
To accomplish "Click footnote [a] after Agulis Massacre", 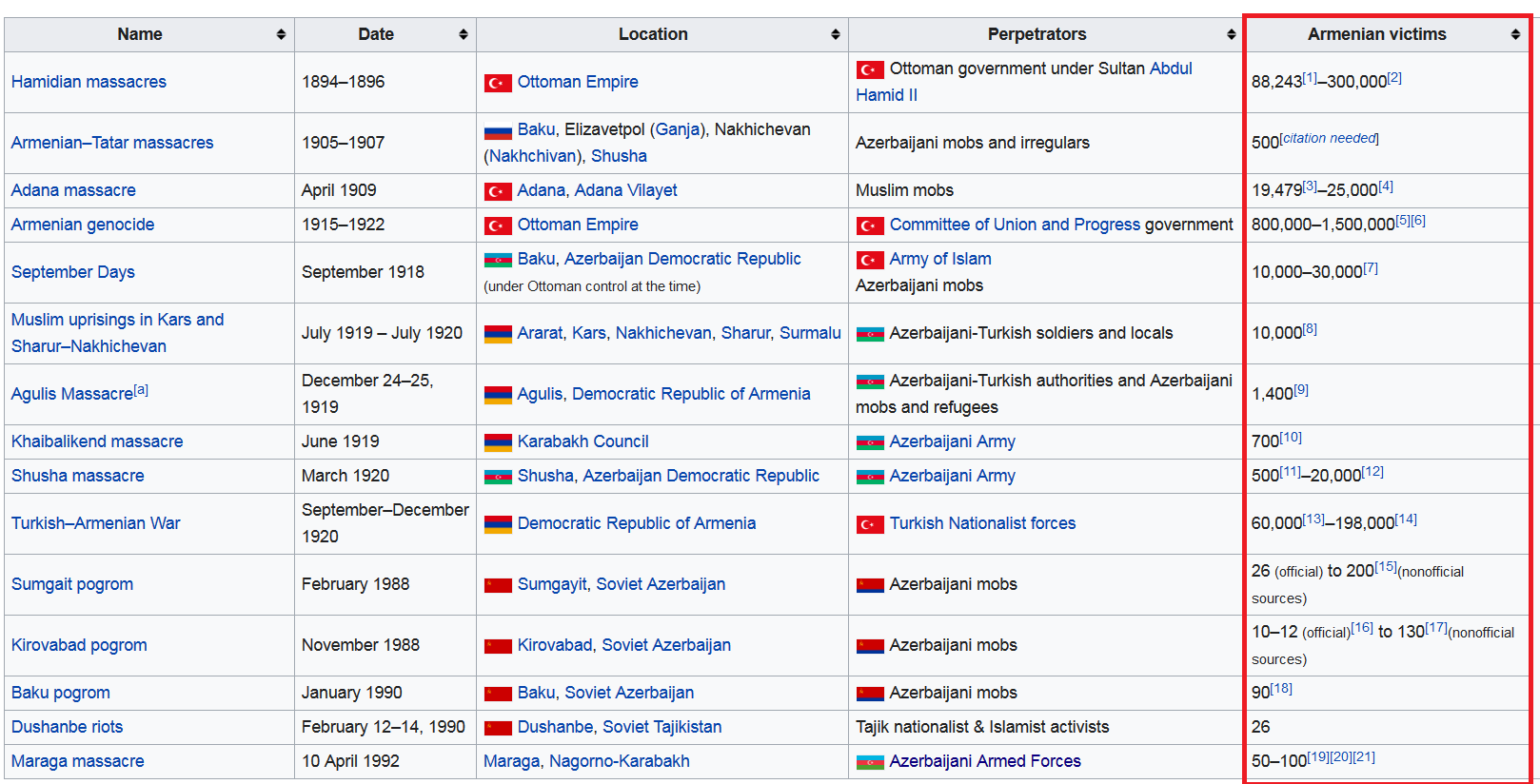I will click(x=141, y=390).
